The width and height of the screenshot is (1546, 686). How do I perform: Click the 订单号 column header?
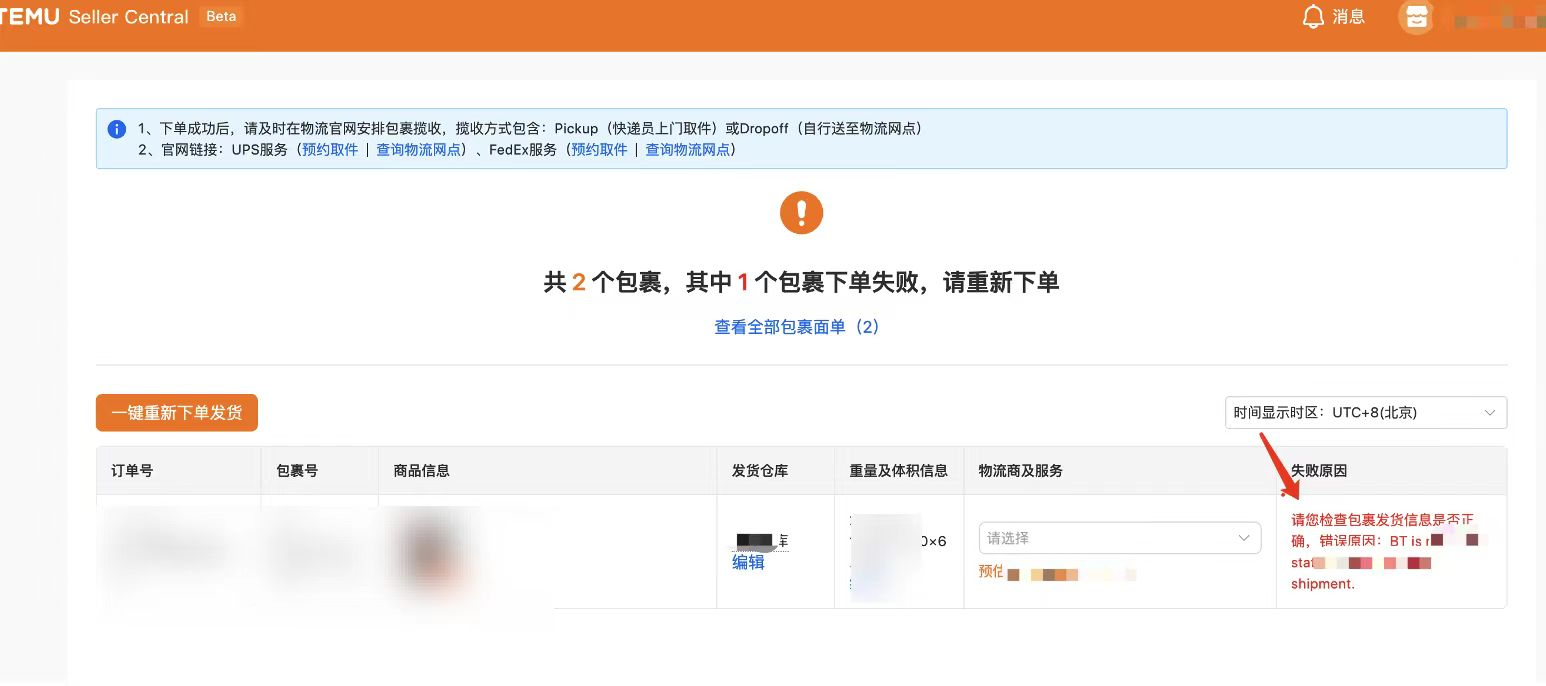132,470
